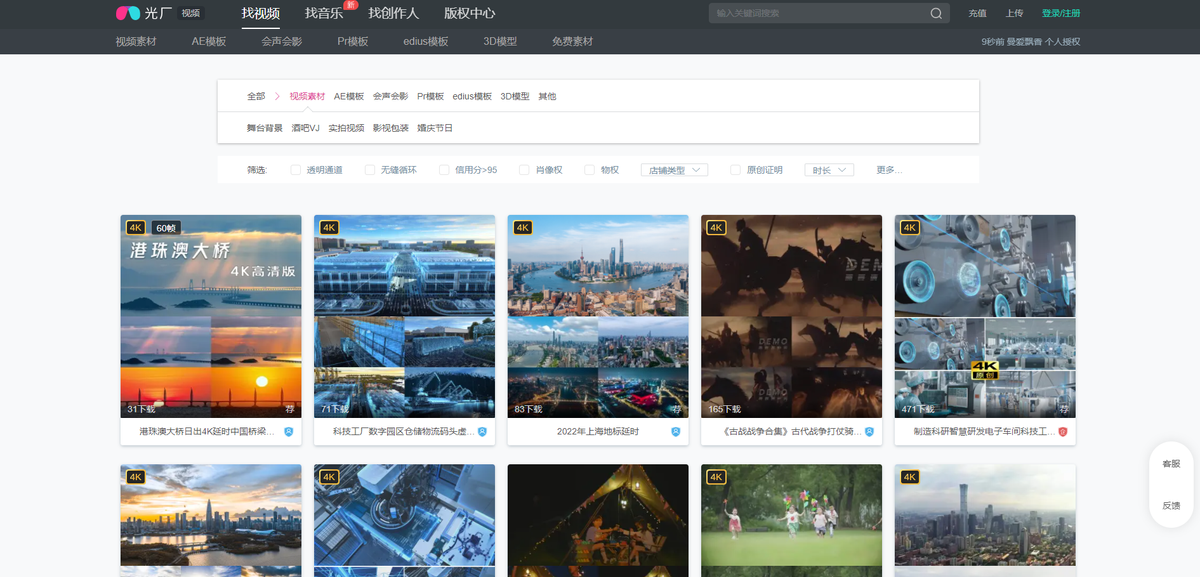
Task: Click 存 save icon on 港珠澳大桥 thumbnail
Action: click(x=290, y=409)
